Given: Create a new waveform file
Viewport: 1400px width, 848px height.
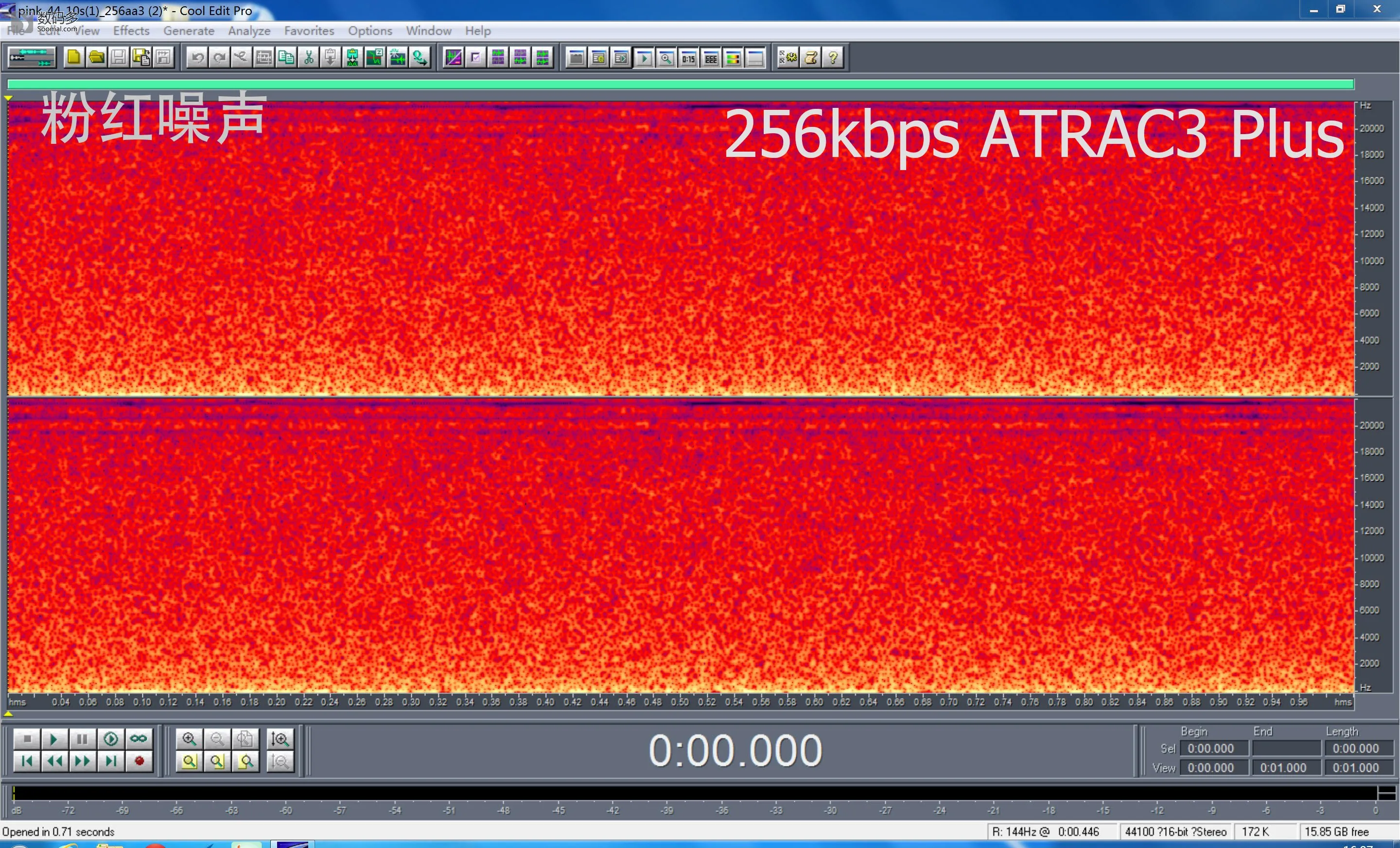Looking at the screenshot, I should [73, 57].
